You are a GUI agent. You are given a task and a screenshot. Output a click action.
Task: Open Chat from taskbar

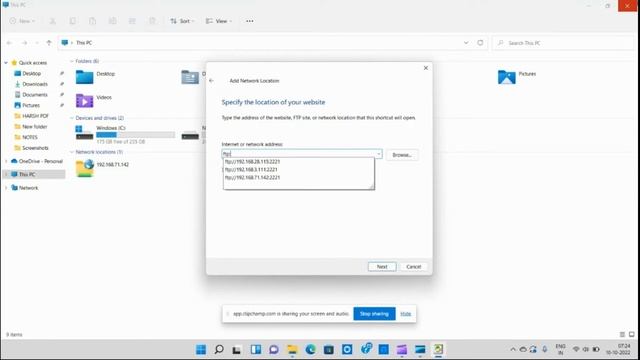coord(273,349)
